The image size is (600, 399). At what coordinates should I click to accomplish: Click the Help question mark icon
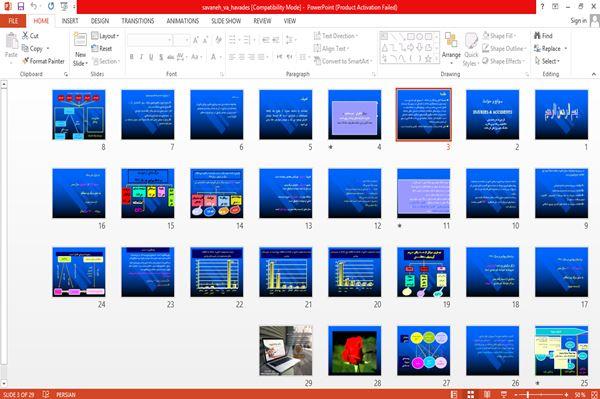pyautogui.click(x=542, y=7)
